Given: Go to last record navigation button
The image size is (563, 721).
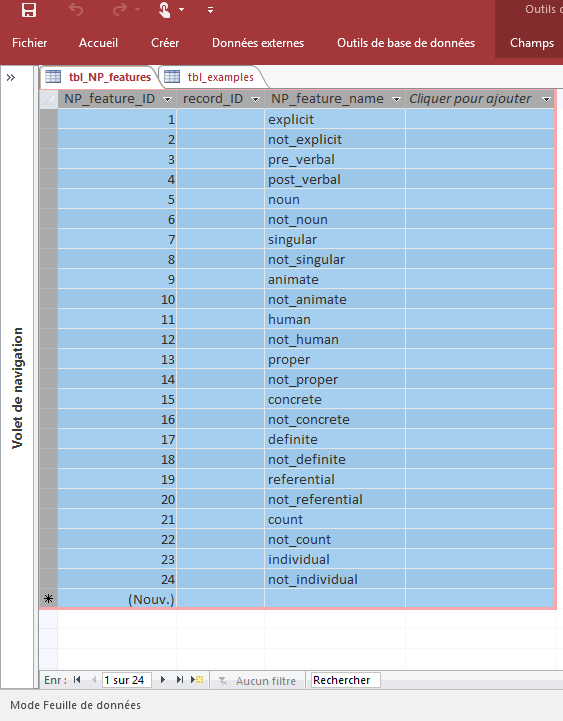Looking at the screenshot, I should [180, 680].
